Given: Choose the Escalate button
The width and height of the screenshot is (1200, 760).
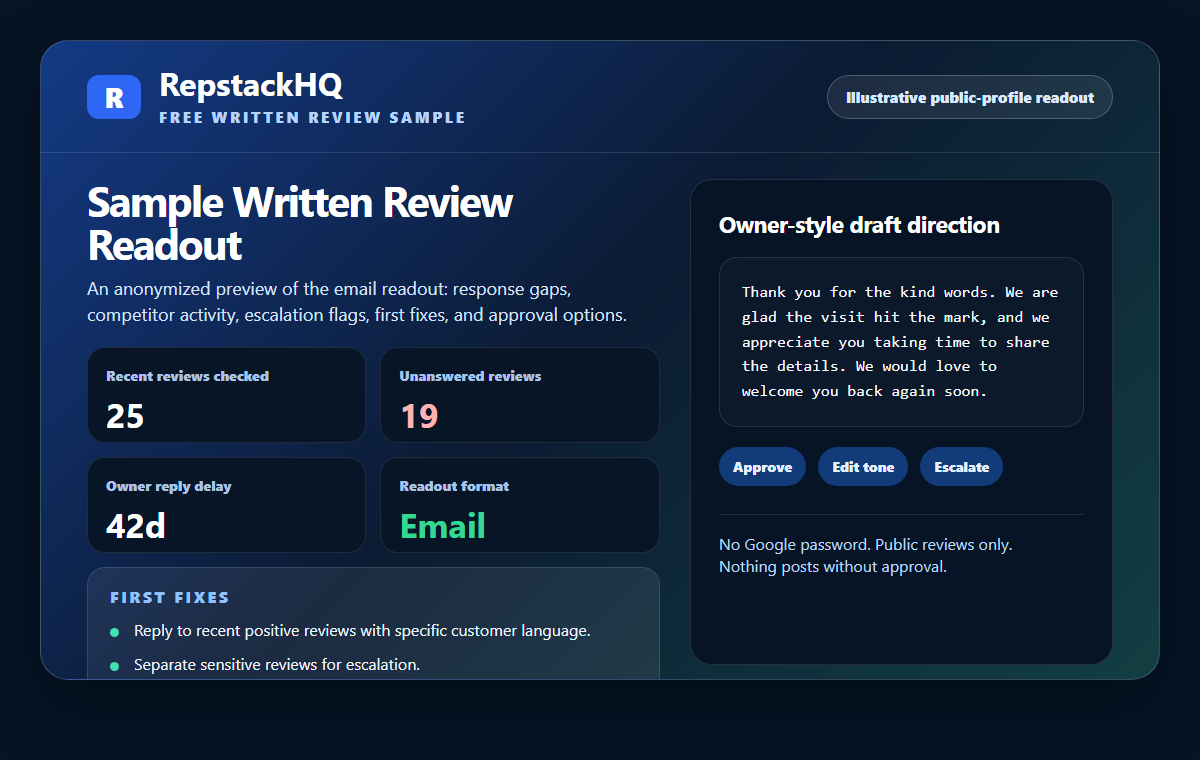Looking at the screenshot, I should 961,467.
